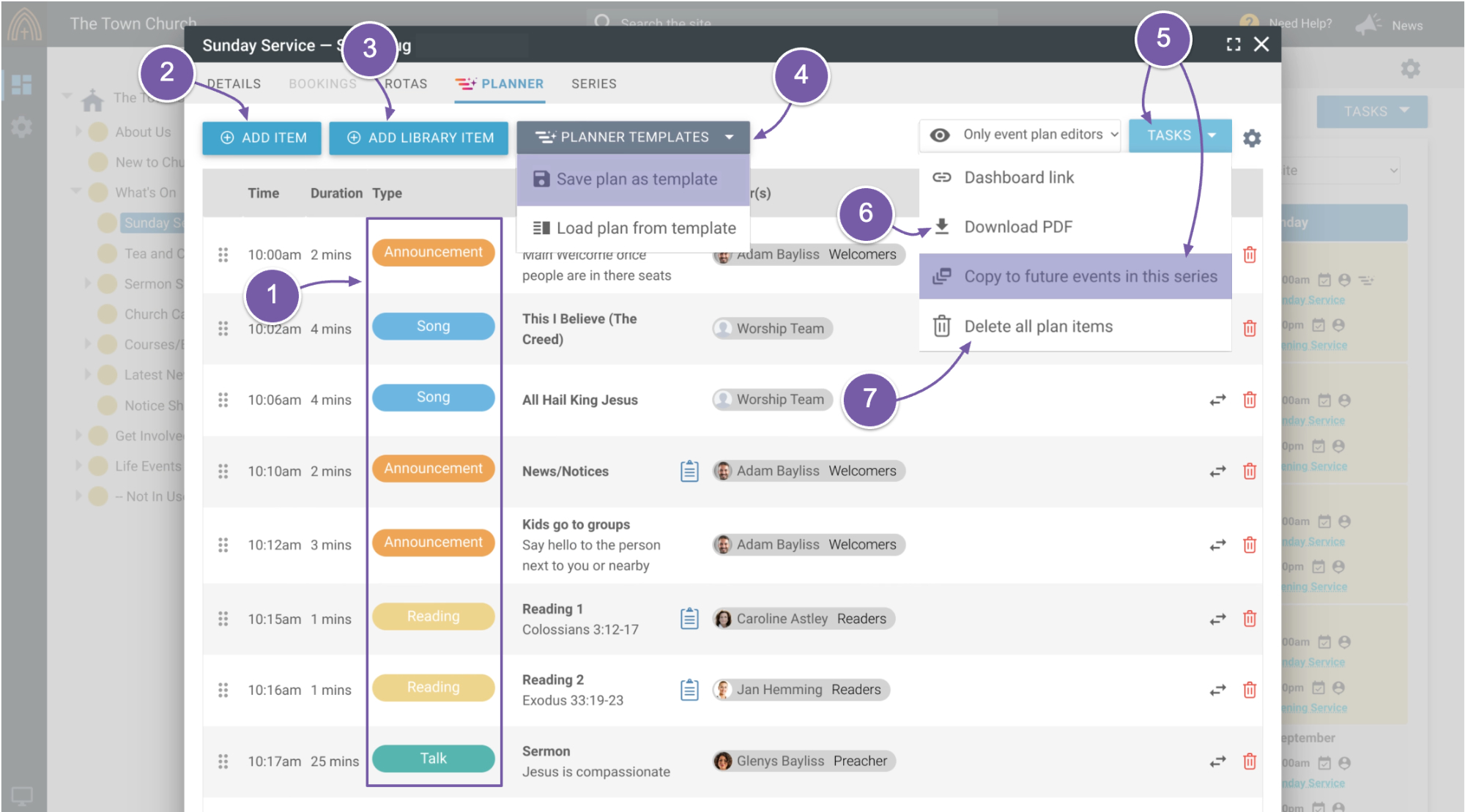1465x812 pixels.
Task: Click the ADD LIBRARY ITEM button
Action: (418, 138)
